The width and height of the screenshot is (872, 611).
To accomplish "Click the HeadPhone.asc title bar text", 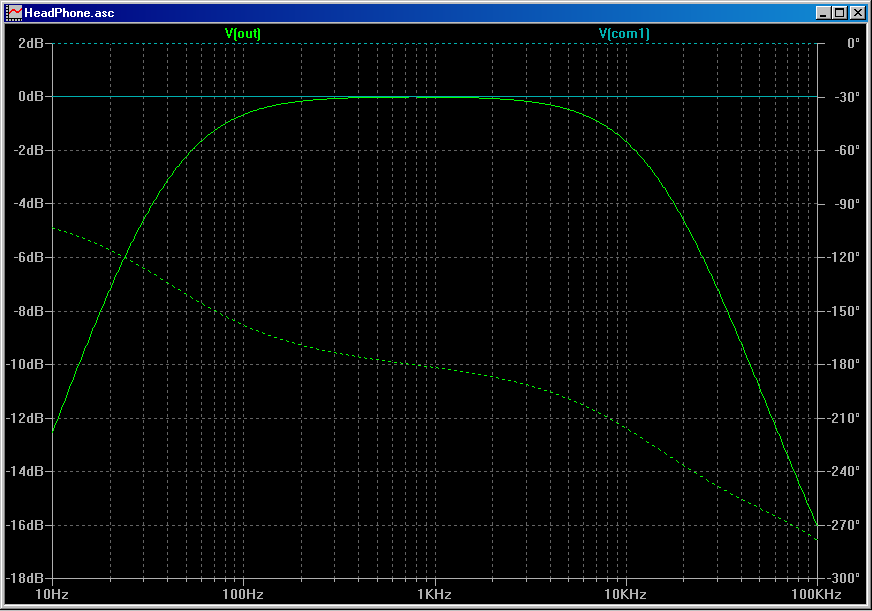I will (x=70, y=13).
